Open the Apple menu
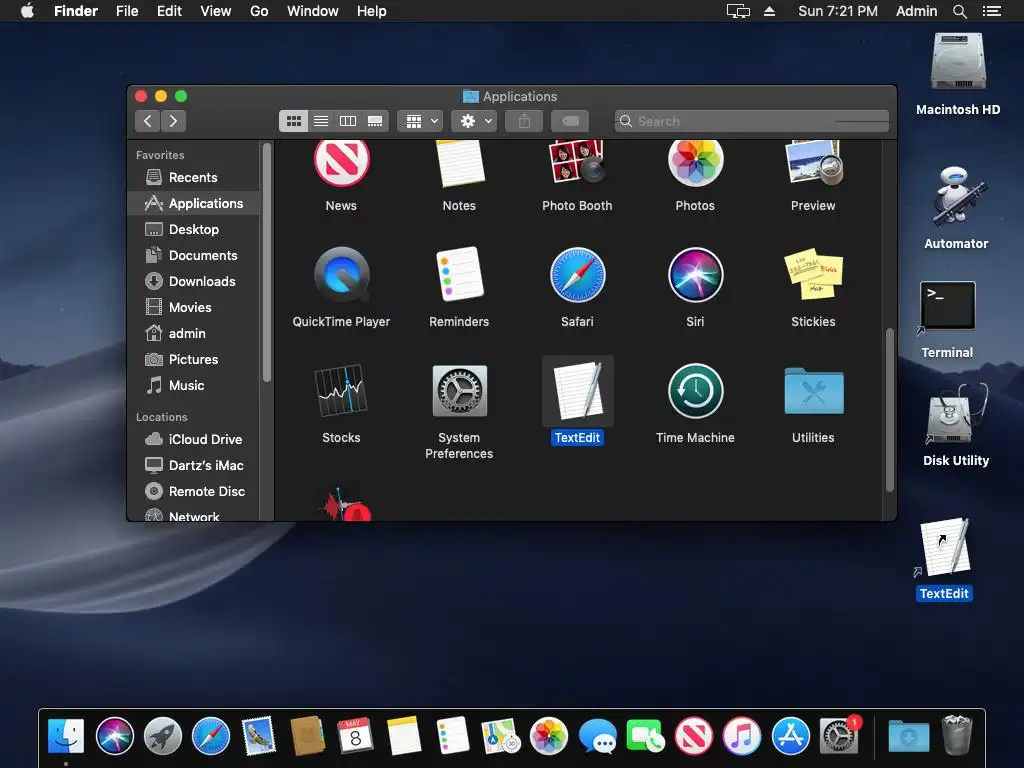 (x=27, y=11)
